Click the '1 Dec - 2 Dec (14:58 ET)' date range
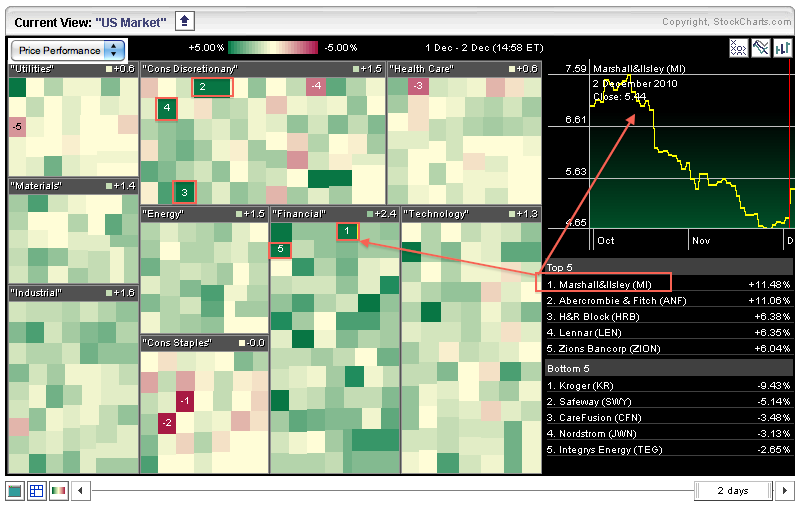Viewport: 800px width, 505px height. (484, 47)
